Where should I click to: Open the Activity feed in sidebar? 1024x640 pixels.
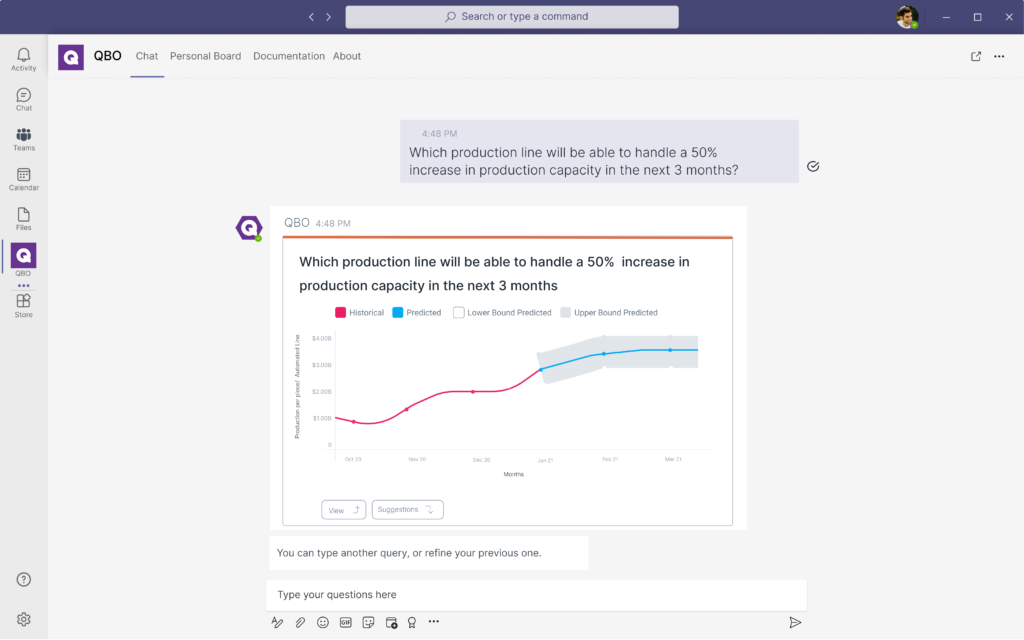23,59
